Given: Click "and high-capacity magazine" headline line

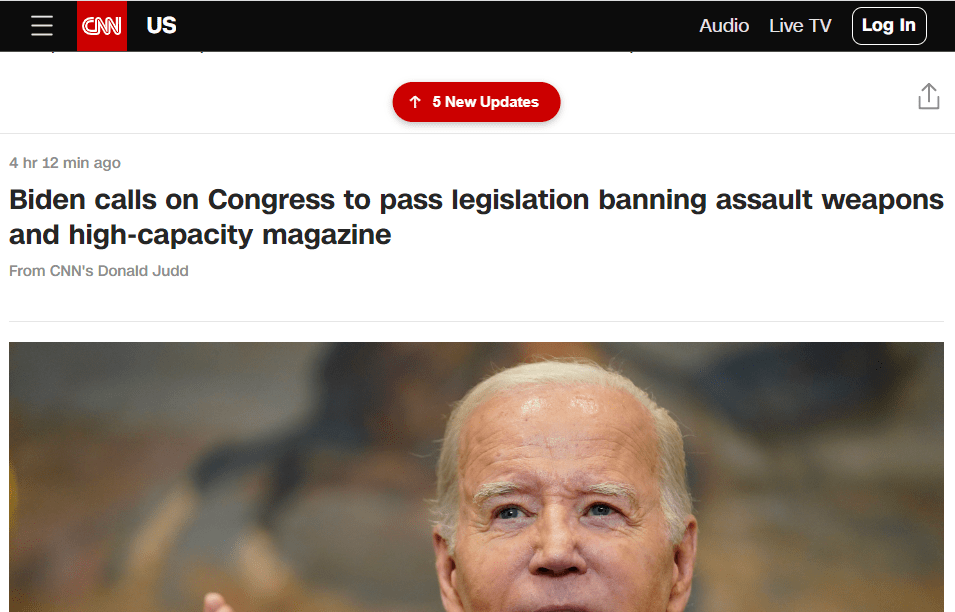Looking at the screenshot, I should 200,234.
